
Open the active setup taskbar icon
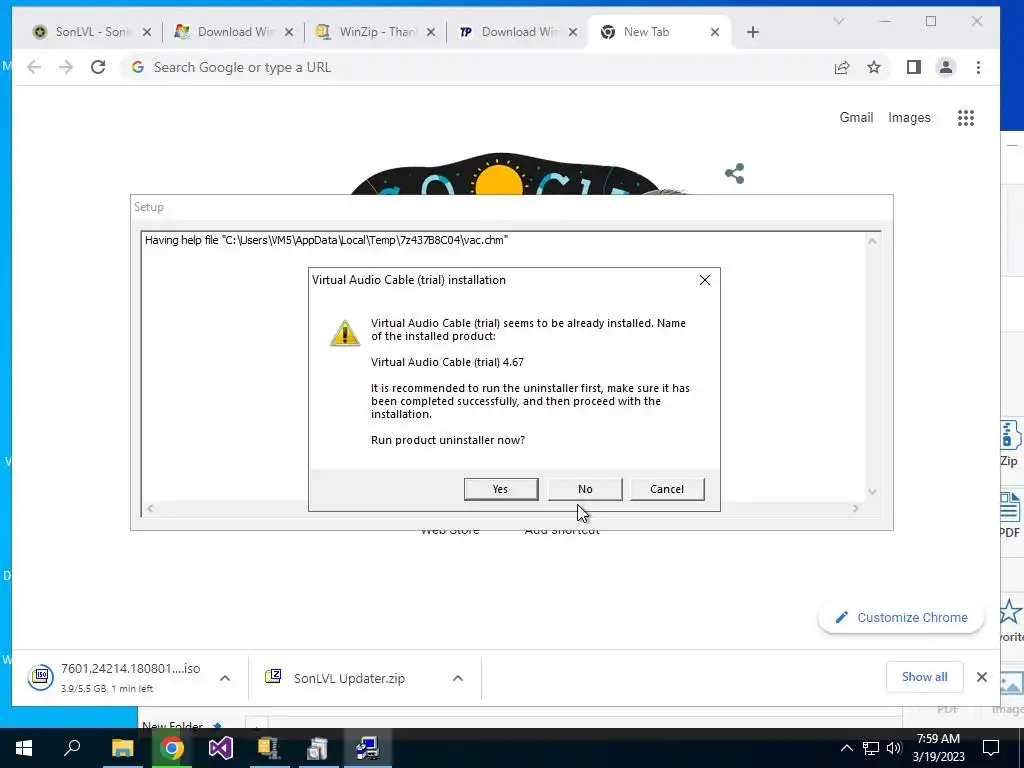click(368, 748)
